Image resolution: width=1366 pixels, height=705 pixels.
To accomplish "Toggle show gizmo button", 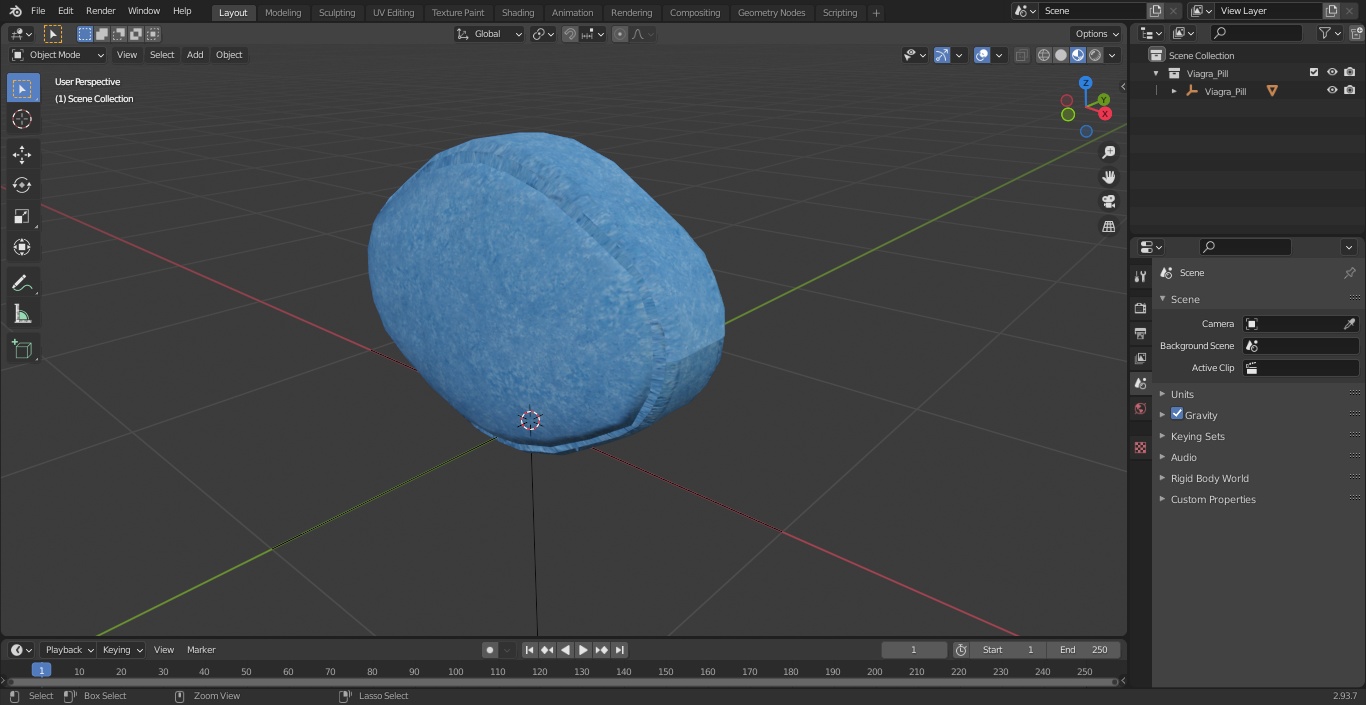I will click(x=942, y=55).
